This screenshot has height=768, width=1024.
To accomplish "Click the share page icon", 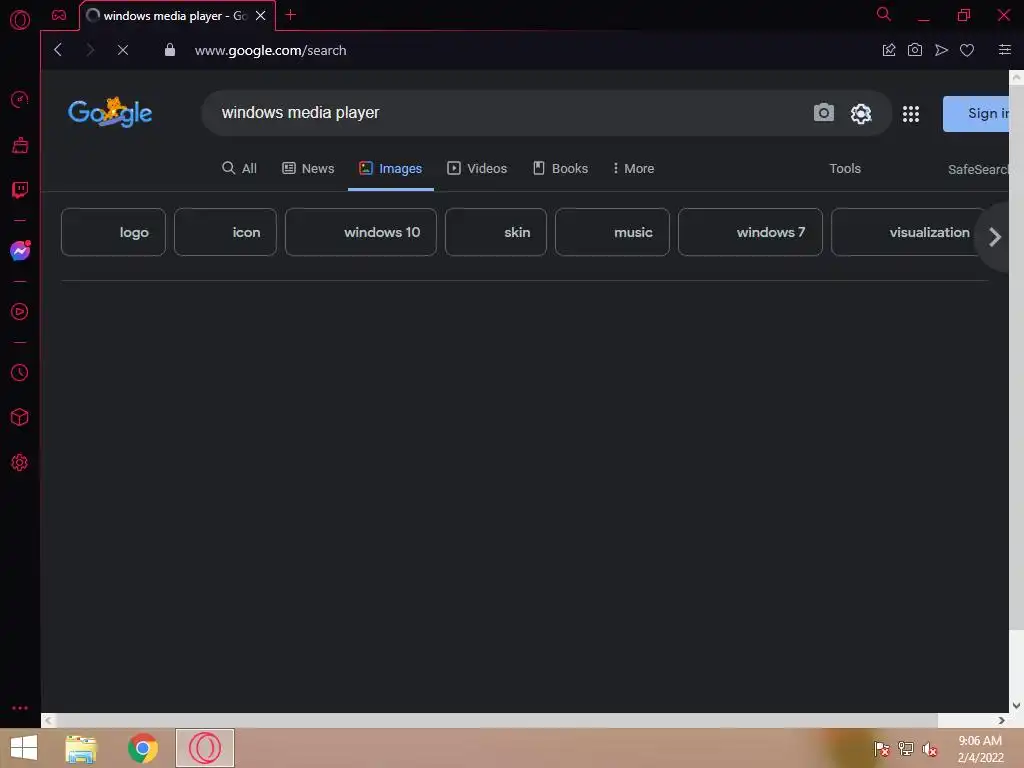I will 889,50.
